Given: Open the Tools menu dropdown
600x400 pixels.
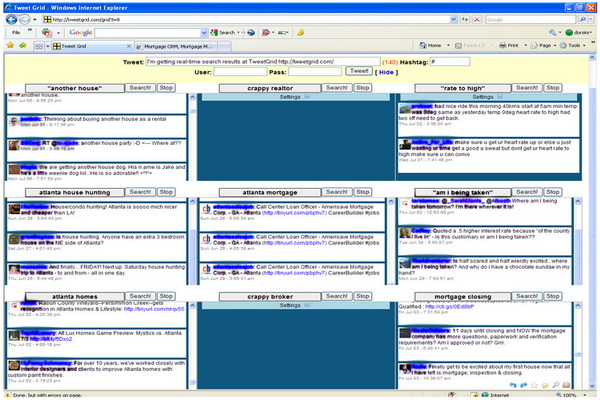Looking at the screenshot, I should pyautogui.click(x=576, y=46).
